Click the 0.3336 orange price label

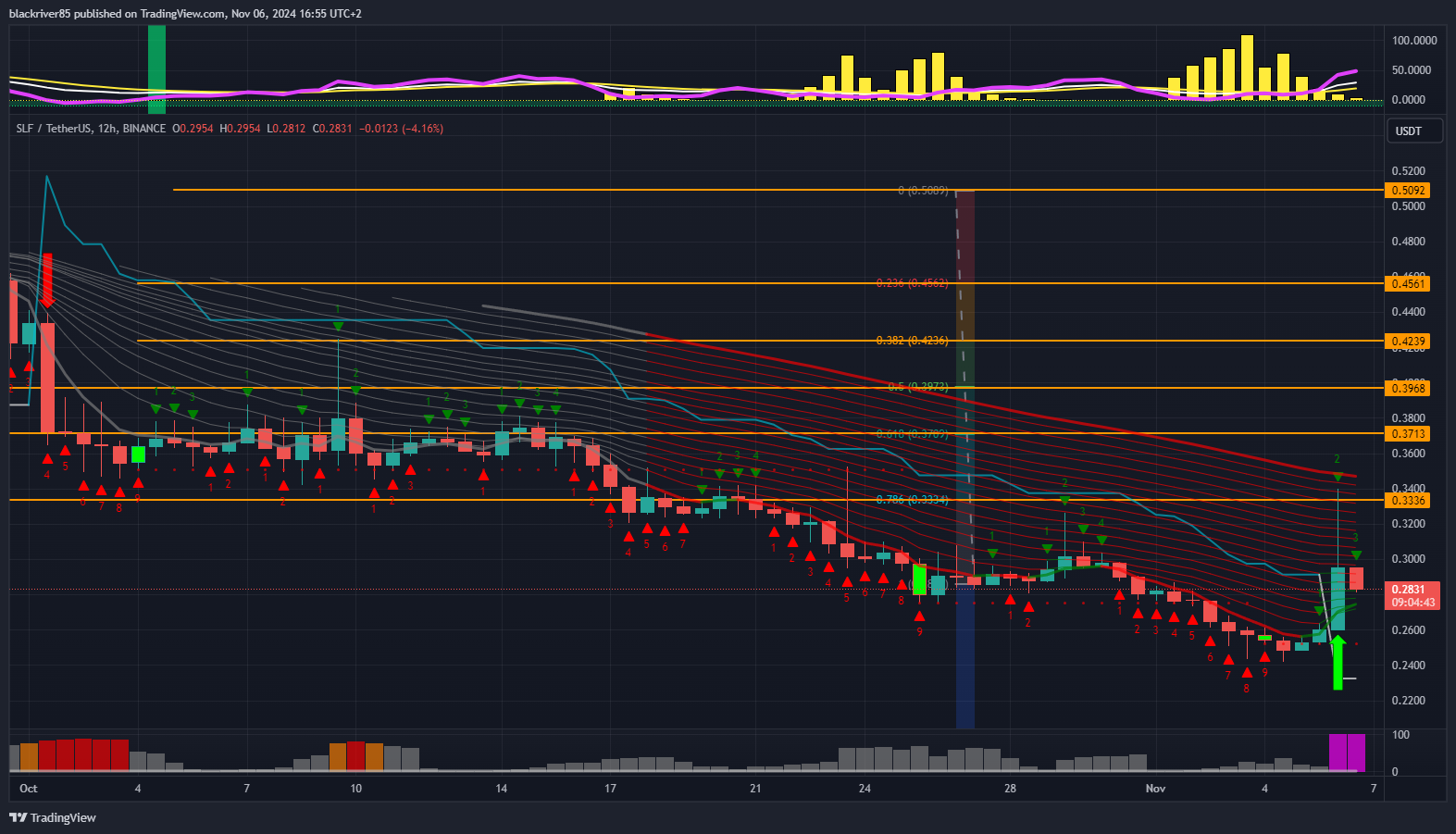point(1408,501)
